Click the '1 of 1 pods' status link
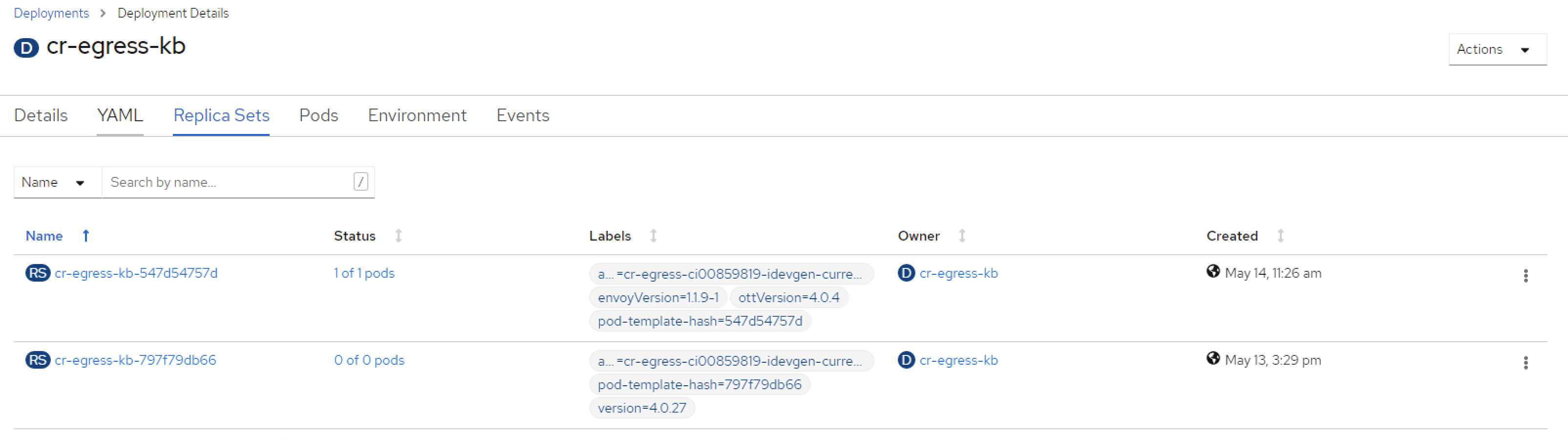Viewport: 1568px width, 441px height. click(x=364, y=273)
